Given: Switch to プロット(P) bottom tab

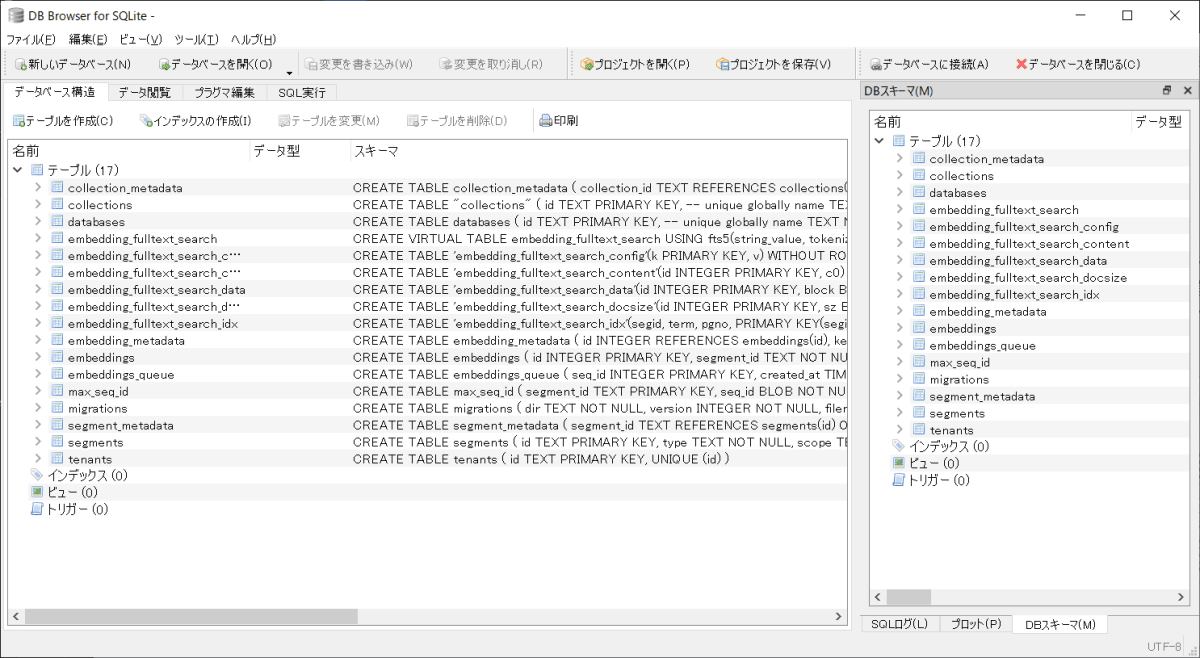Looking at the screenshot, I should (975, 624).
